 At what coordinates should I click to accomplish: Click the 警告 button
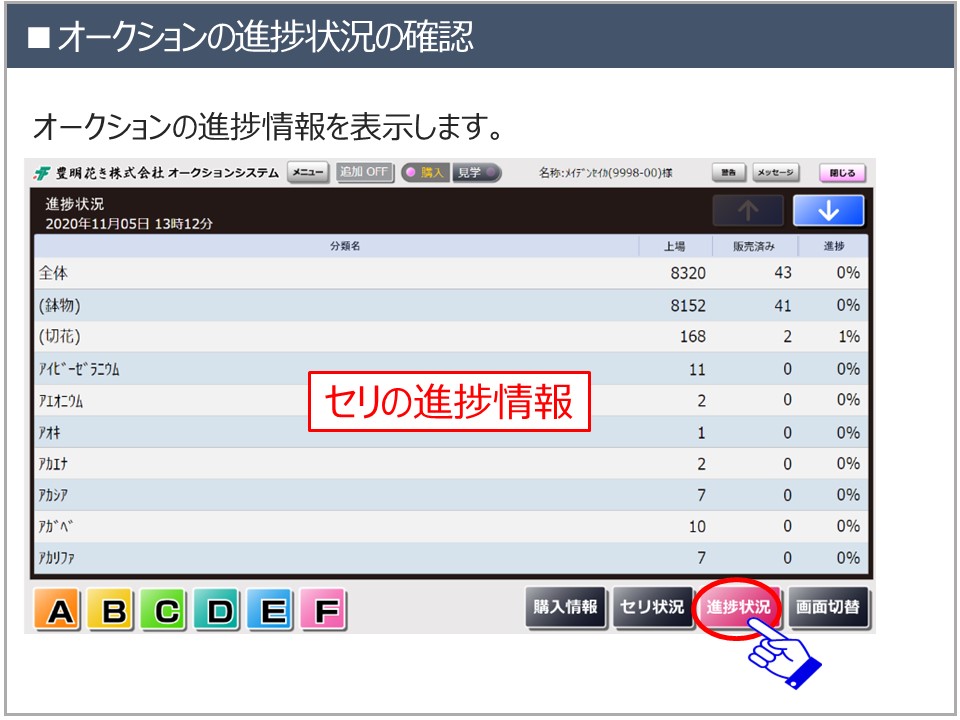tap(729, 173)
